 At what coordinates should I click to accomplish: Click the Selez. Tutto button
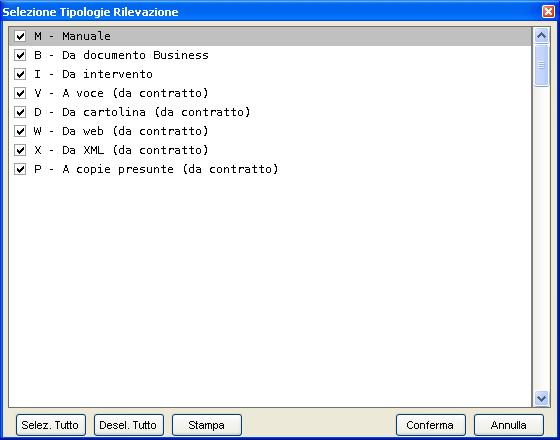tap(51, 425)
